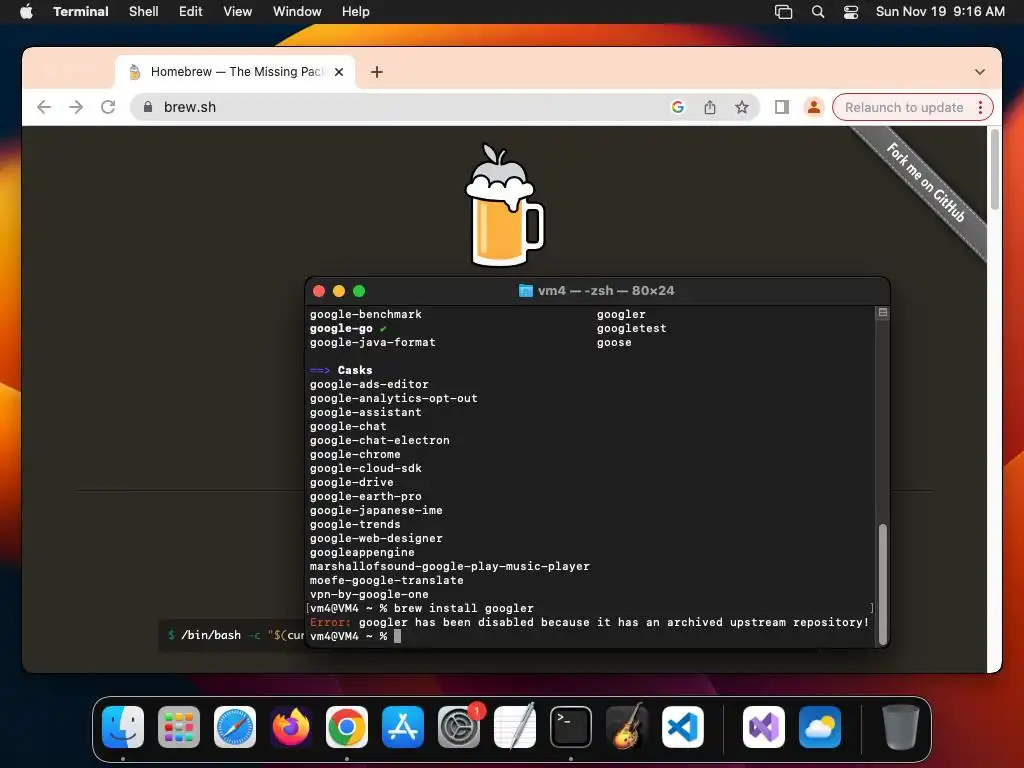The height and width of the screenshot is (768, 1024).
Task: Open Launchpad from the Dock
Action: click(178, 726)
